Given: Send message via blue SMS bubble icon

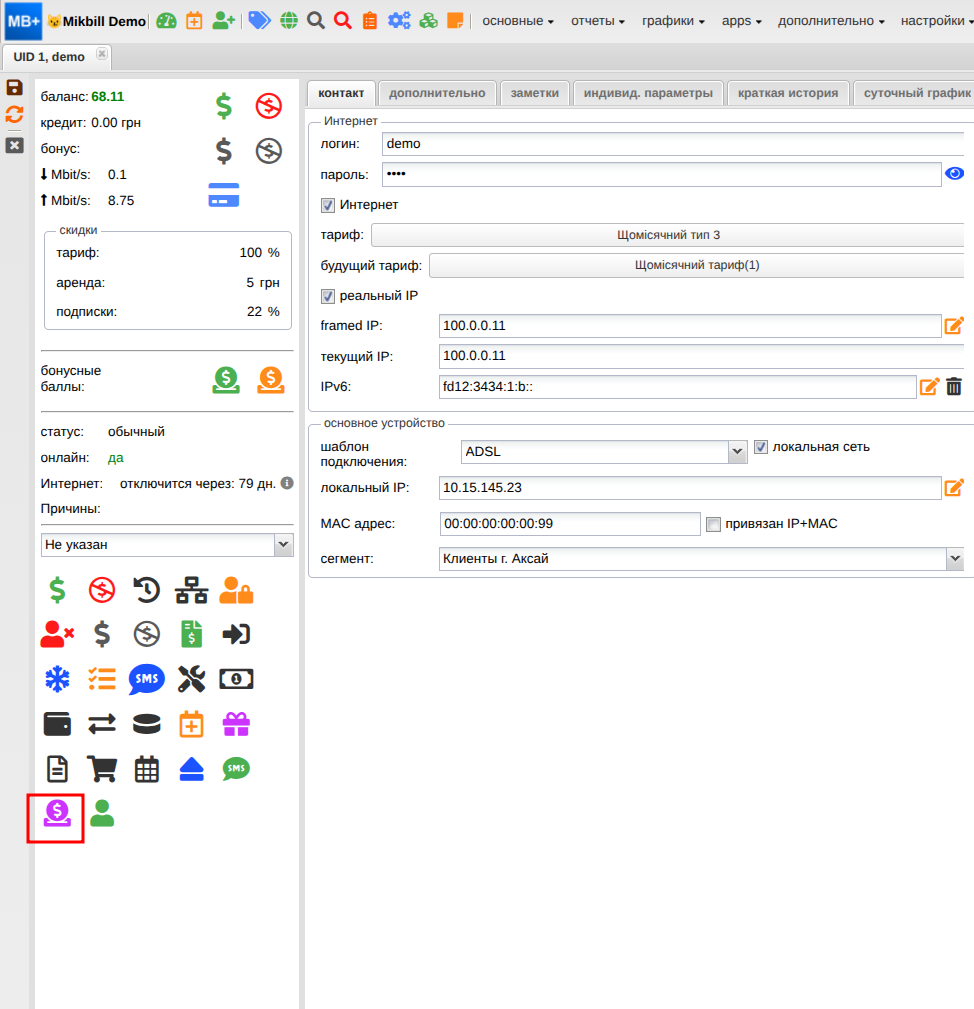Looking at the screenshot, I should click(147, 679).
